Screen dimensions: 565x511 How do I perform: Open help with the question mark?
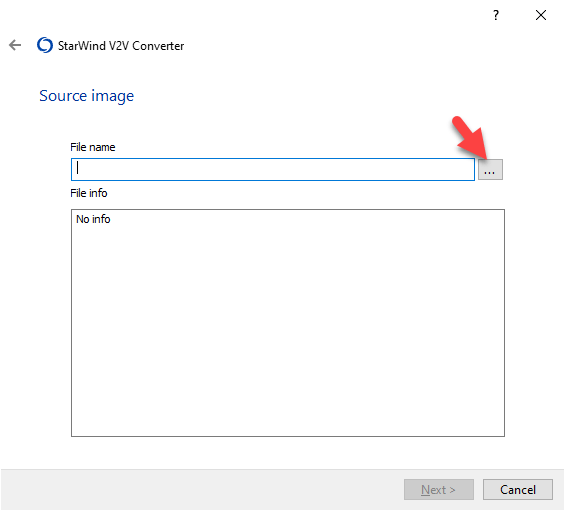496,15
